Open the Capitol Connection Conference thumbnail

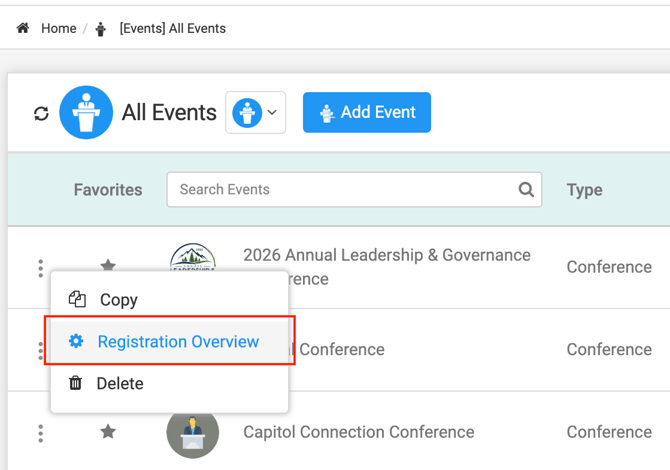(193, 432)
